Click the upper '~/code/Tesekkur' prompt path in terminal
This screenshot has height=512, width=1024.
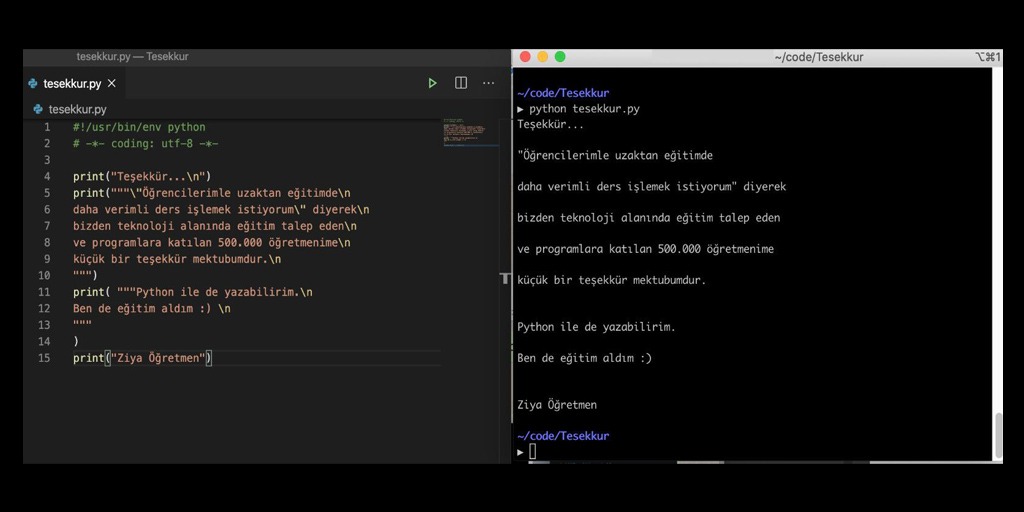click(563, 93)
